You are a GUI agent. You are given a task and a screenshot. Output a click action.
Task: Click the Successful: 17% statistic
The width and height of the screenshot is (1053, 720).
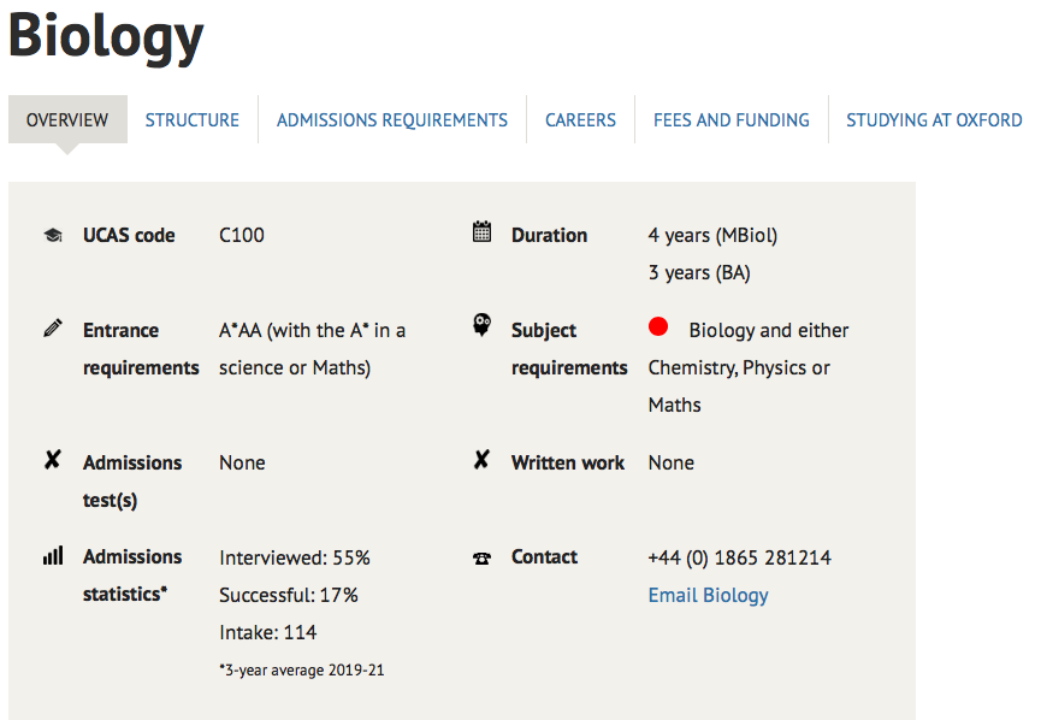(x=289, y=595)
